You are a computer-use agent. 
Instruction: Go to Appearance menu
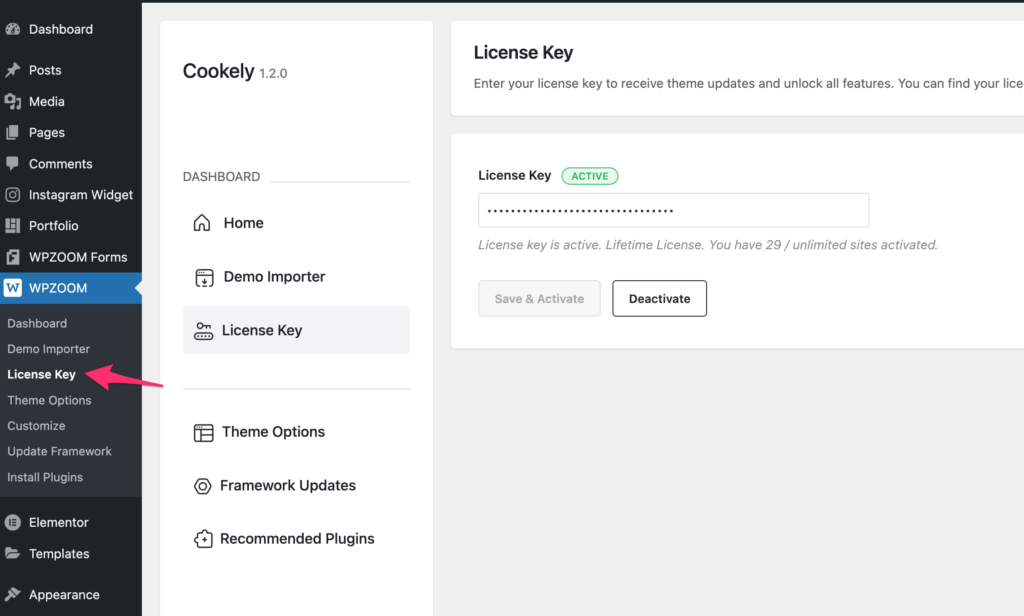(64, 595)
